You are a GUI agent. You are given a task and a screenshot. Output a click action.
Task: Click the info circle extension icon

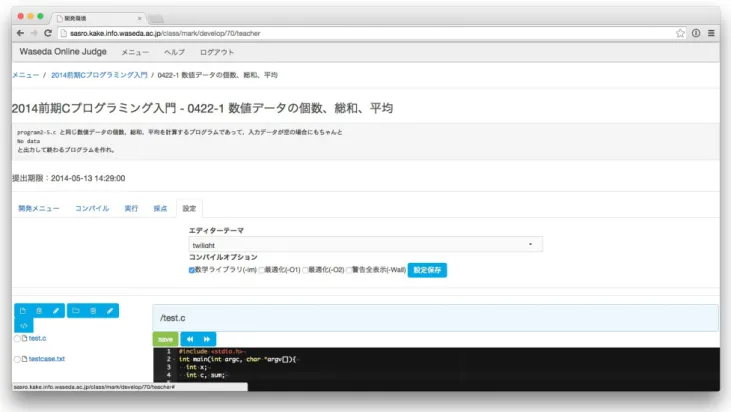(x=696, y=33)
